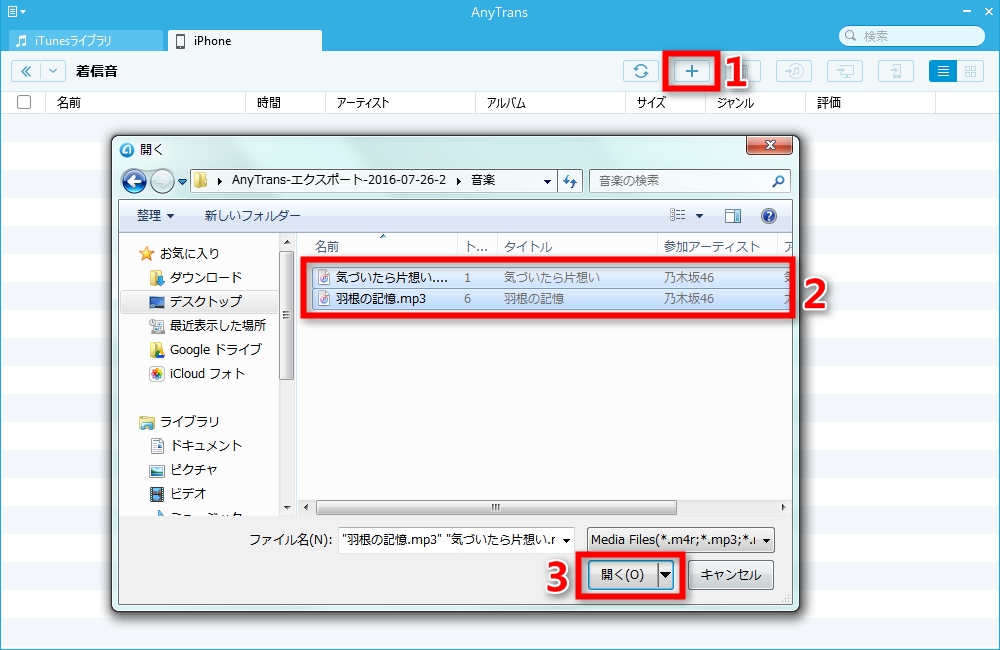This screenshot has height=650, width=1000.
Task: Sort files by 参加アーティスト column
Action: point(717,246)
